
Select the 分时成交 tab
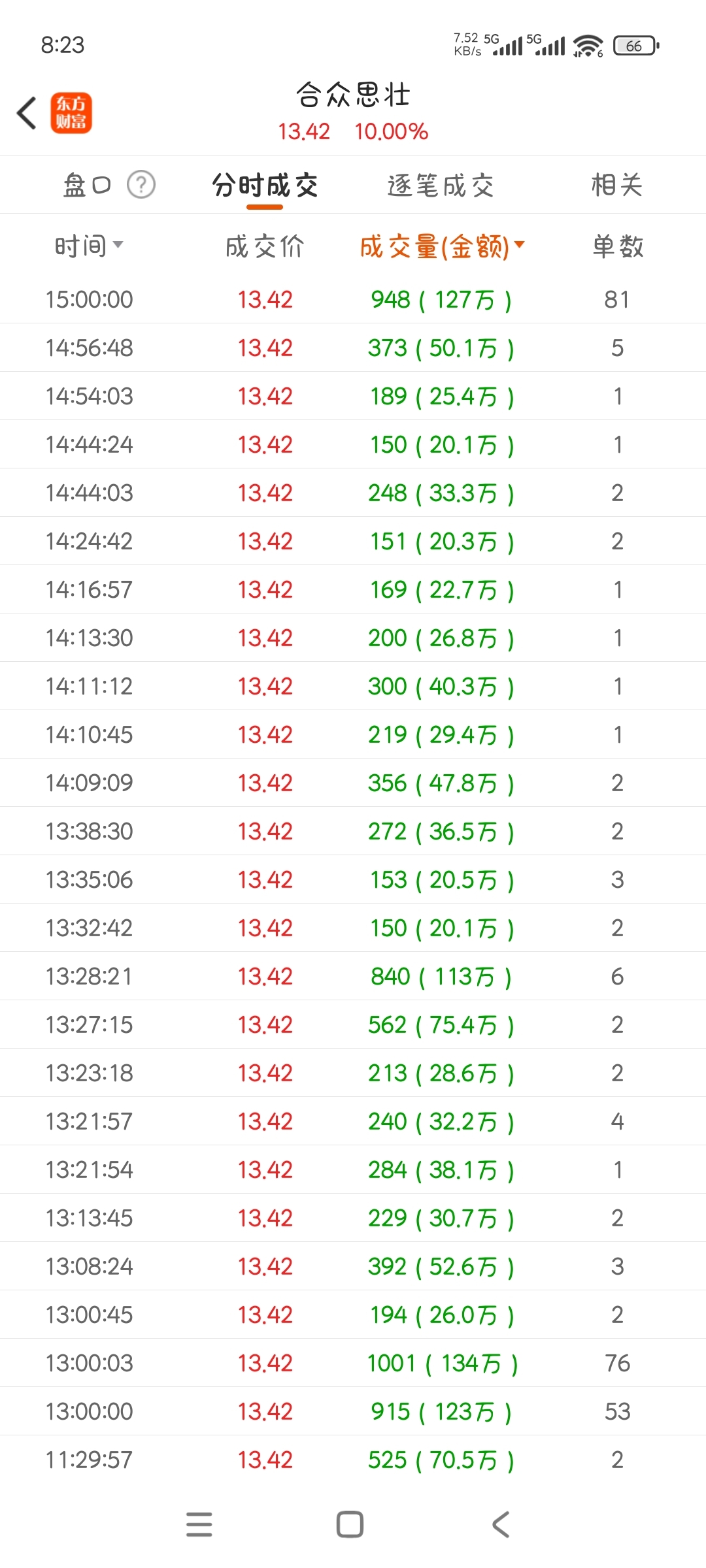coord(265,186)
